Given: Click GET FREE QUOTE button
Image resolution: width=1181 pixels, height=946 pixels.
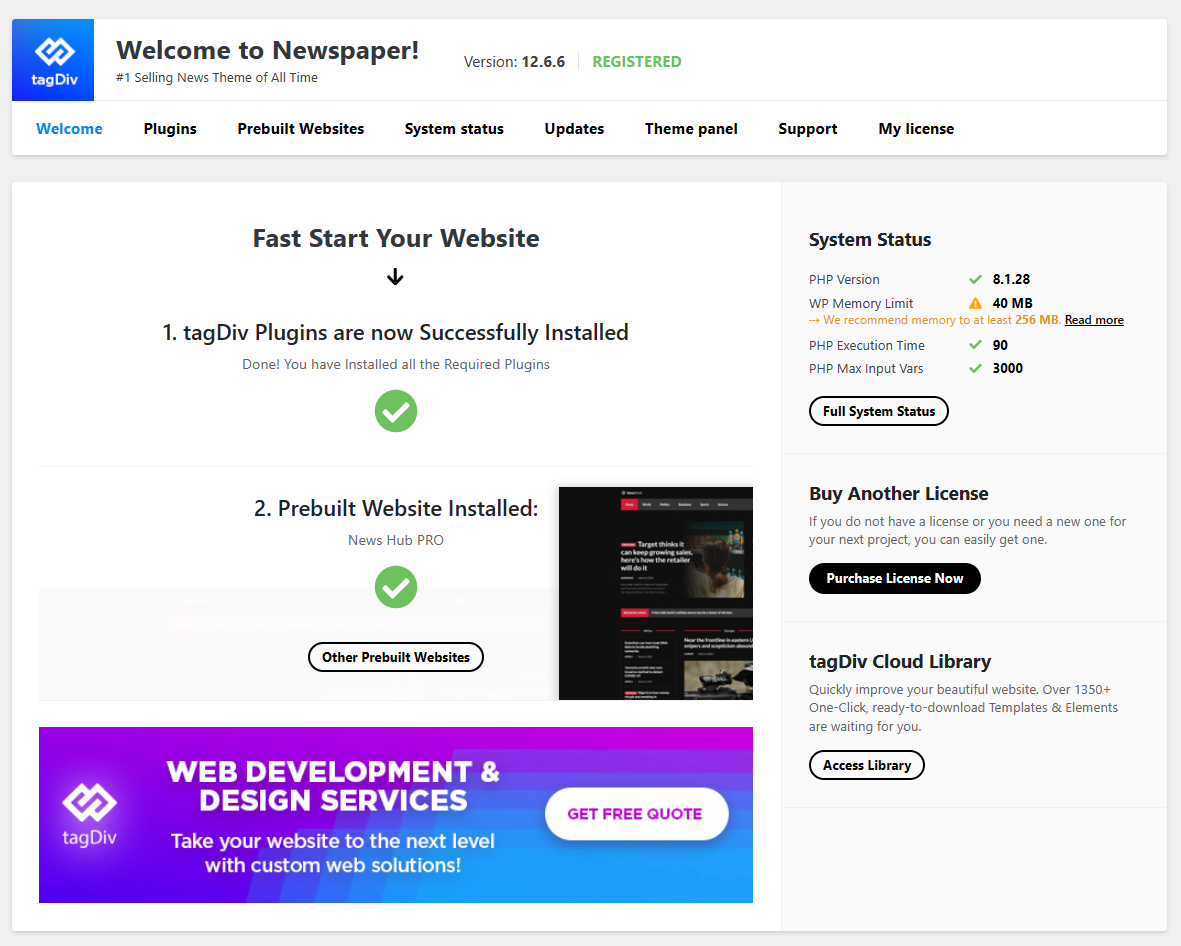Looking at the screenshot, I should (x=636, y=814).
